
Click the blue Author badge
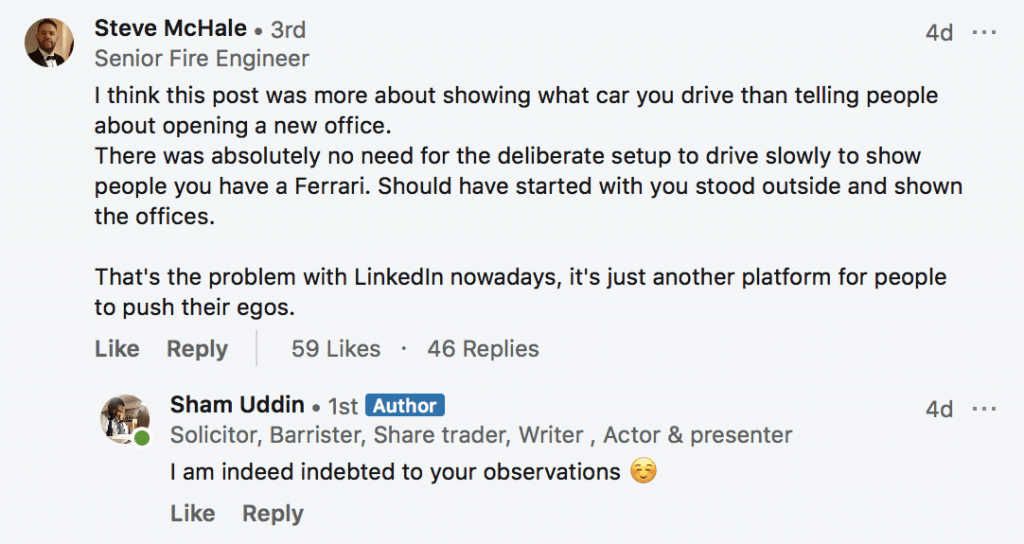405,406
